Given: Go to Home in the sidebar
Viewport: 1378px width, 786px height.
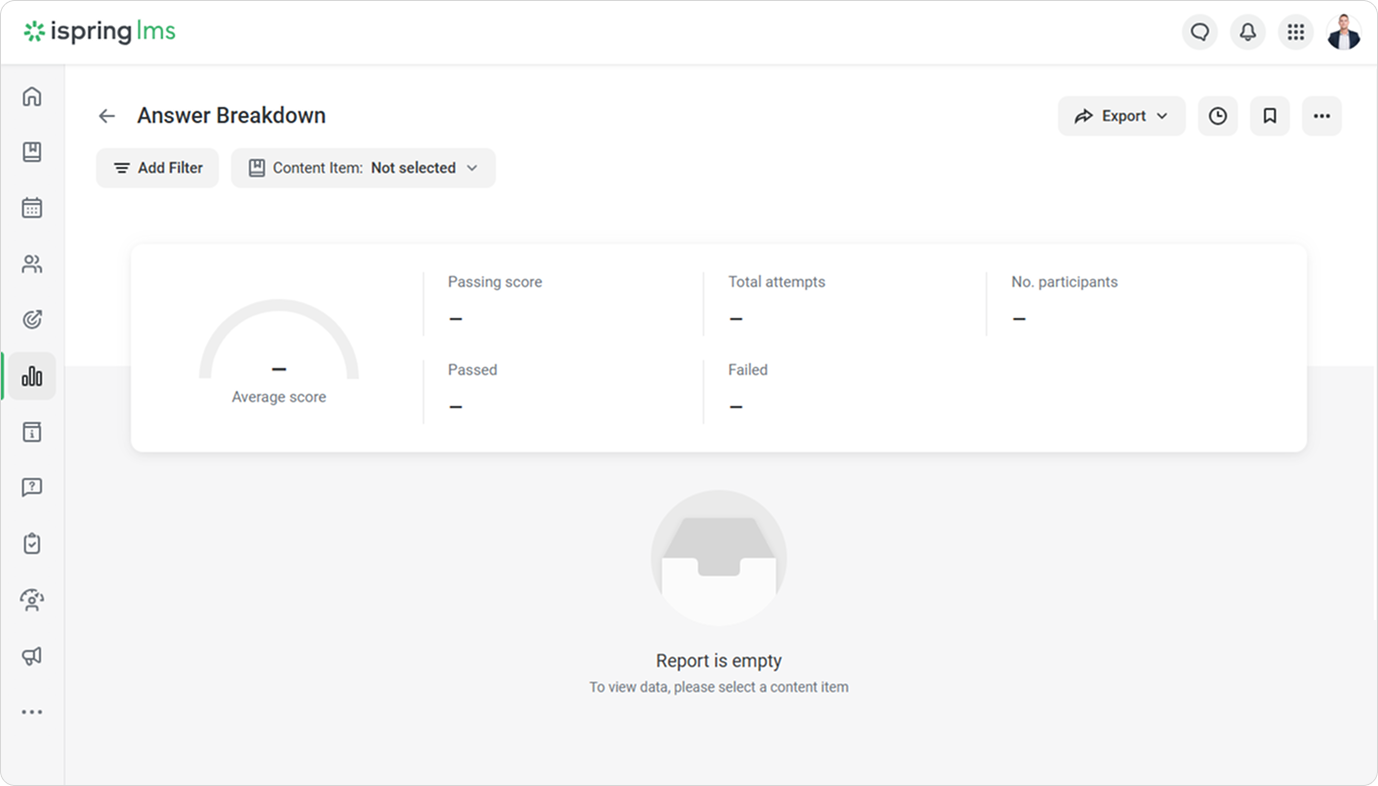Looking at the screenshot, I should (x=32, y=96).
